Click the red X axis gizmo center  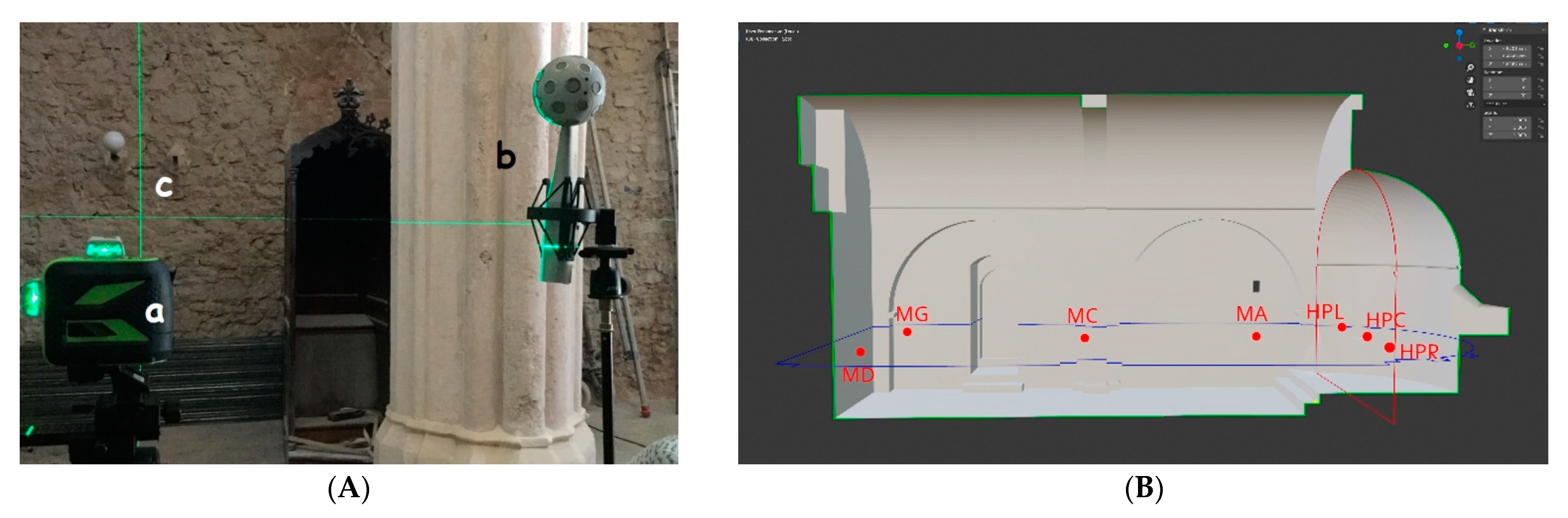point(1460,46)
